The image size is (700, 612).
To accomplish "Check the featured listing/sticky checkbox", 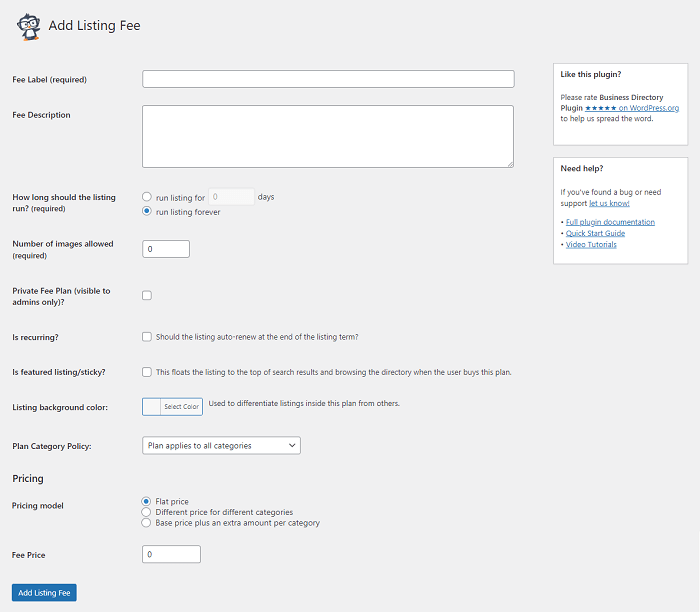I will 147,372.
